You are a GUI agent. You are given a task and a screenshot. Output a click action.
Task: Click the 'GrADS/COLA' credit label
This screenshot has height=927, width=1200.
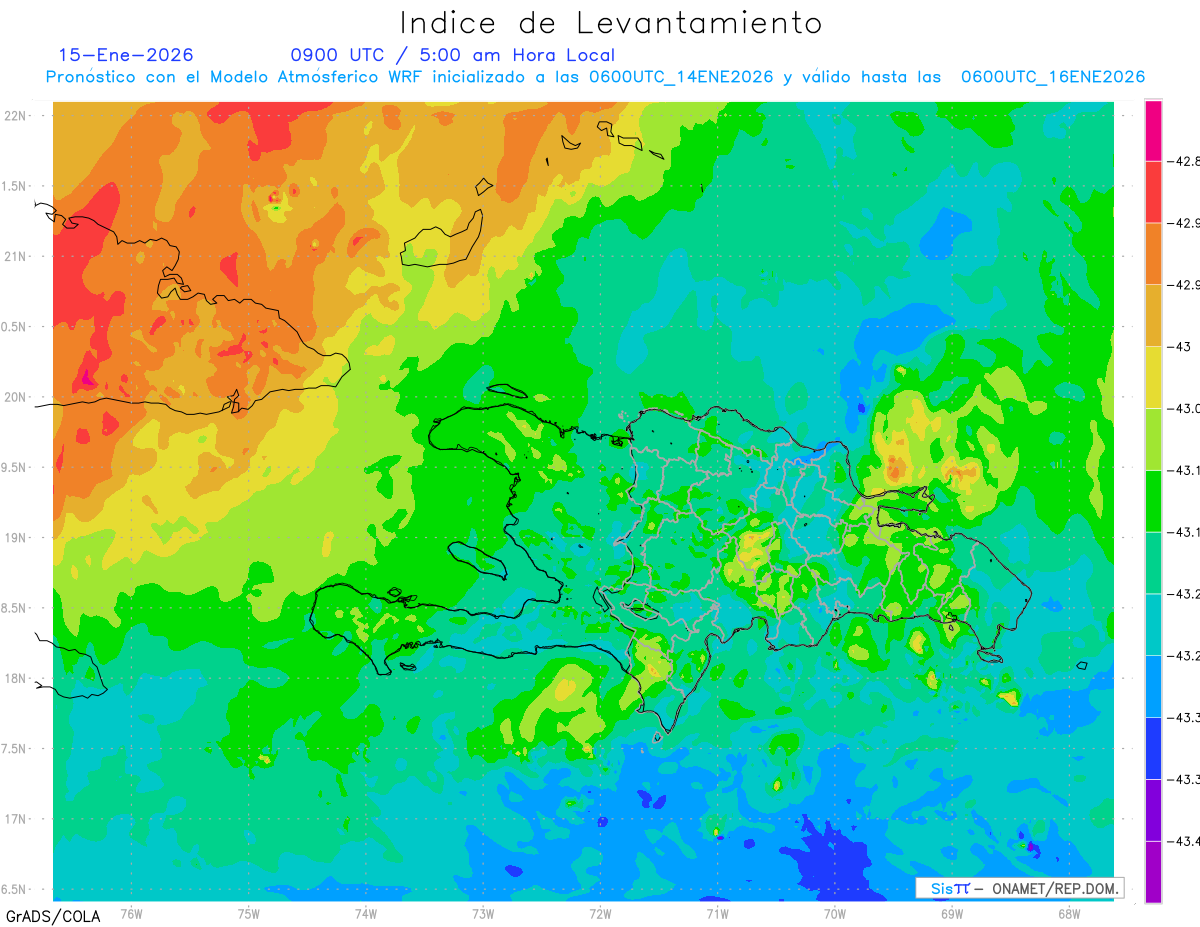[53, 915]
